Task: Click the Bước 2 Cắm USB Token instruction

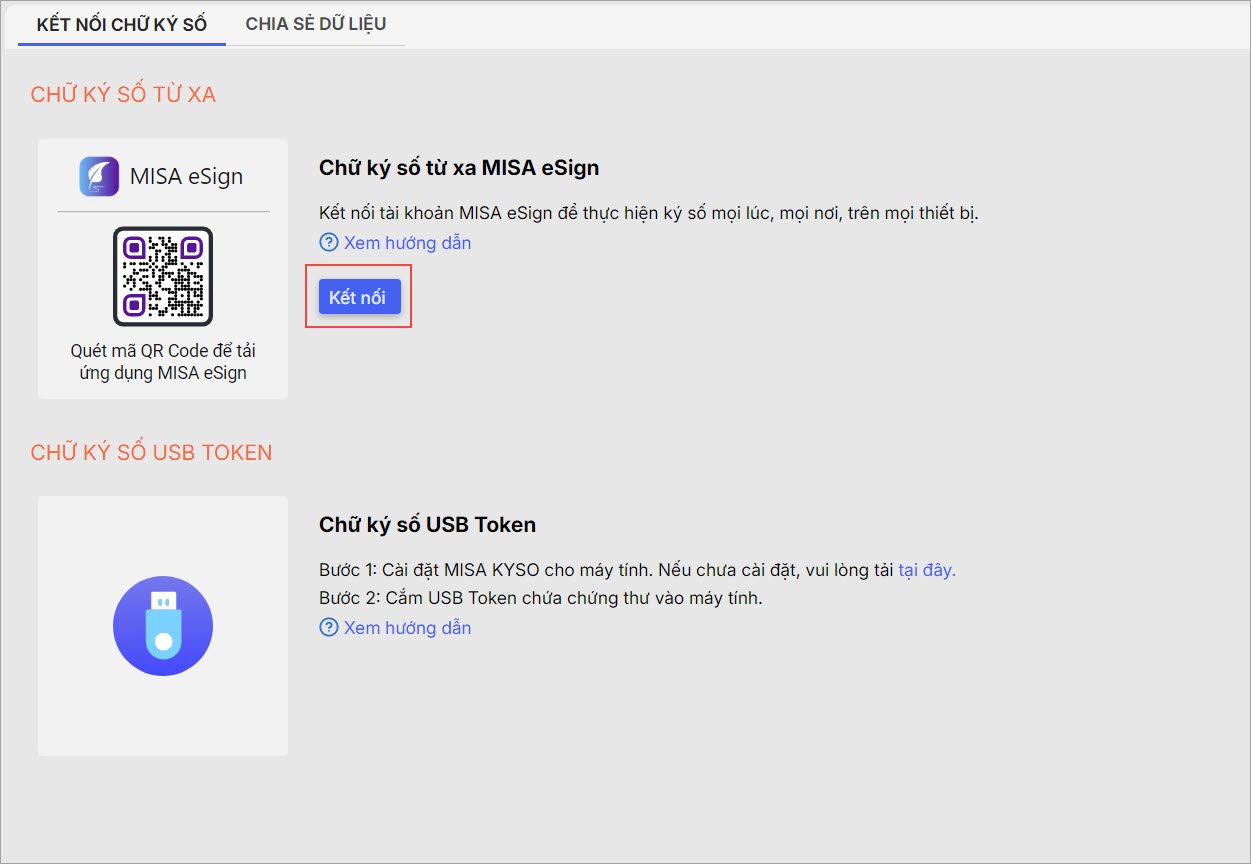Action: tap(541, 599)
